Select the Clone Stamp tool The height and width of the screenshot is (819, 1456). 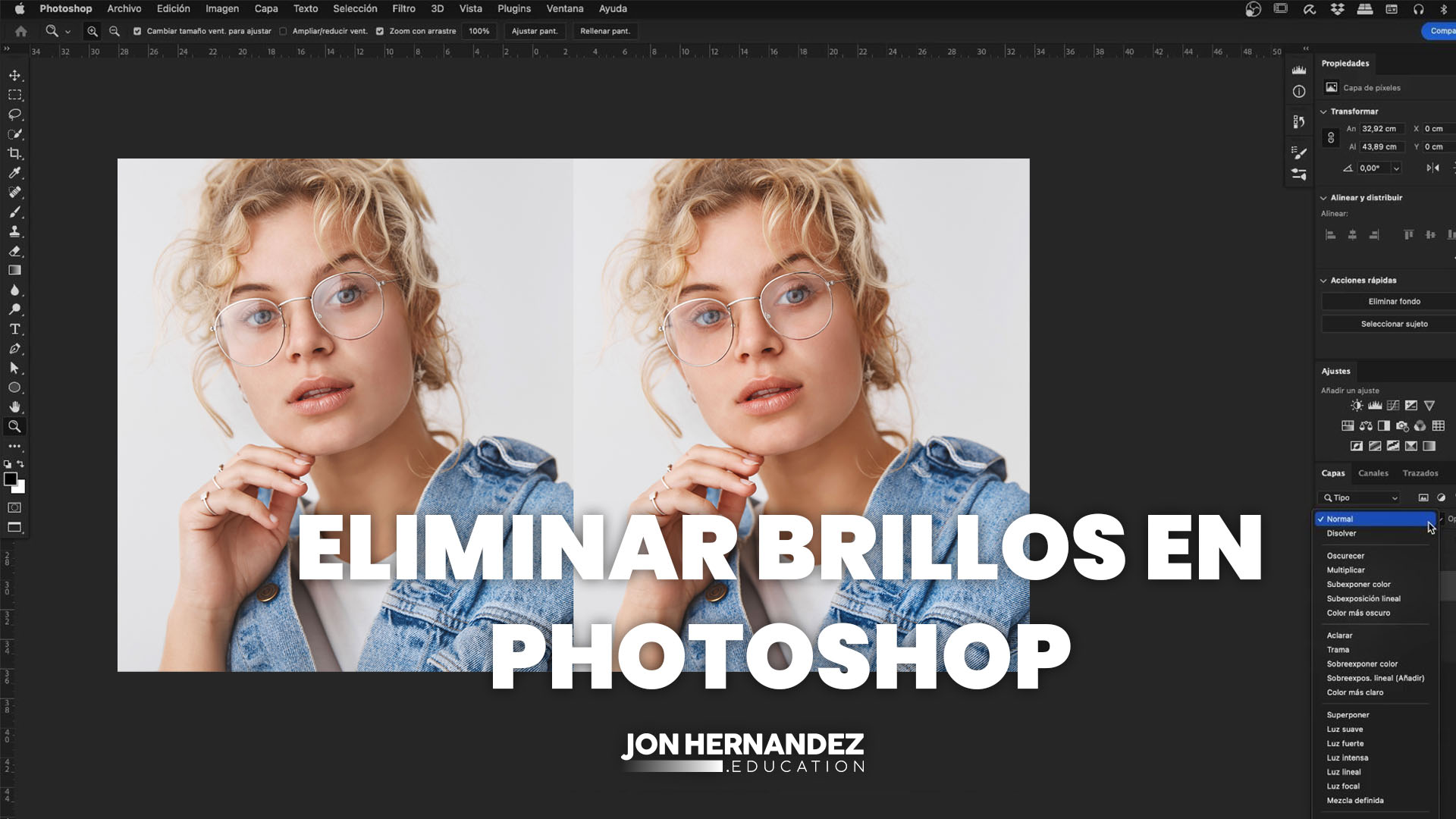coord(14,231)
